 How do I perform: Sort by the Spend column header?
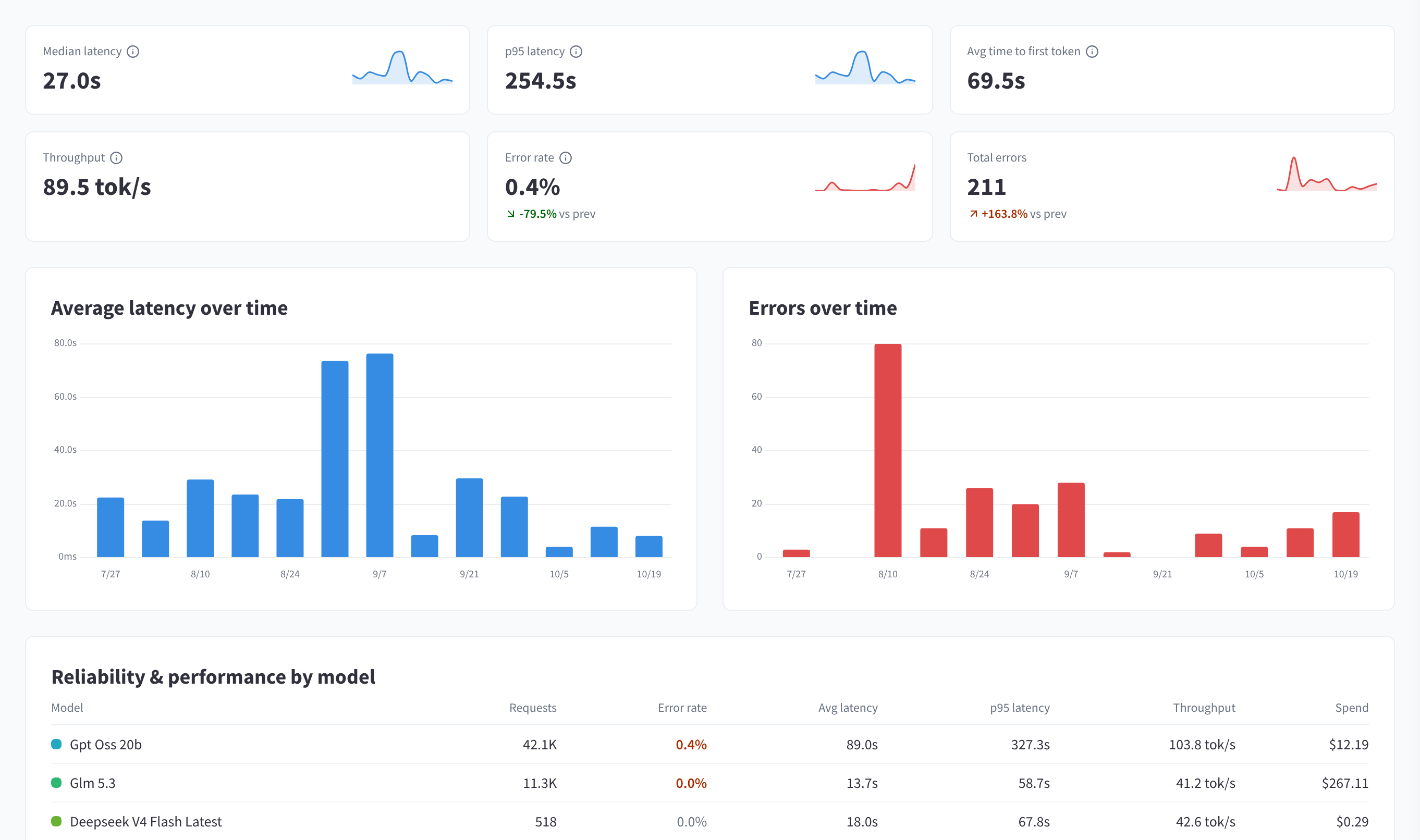click(1352, 708)
